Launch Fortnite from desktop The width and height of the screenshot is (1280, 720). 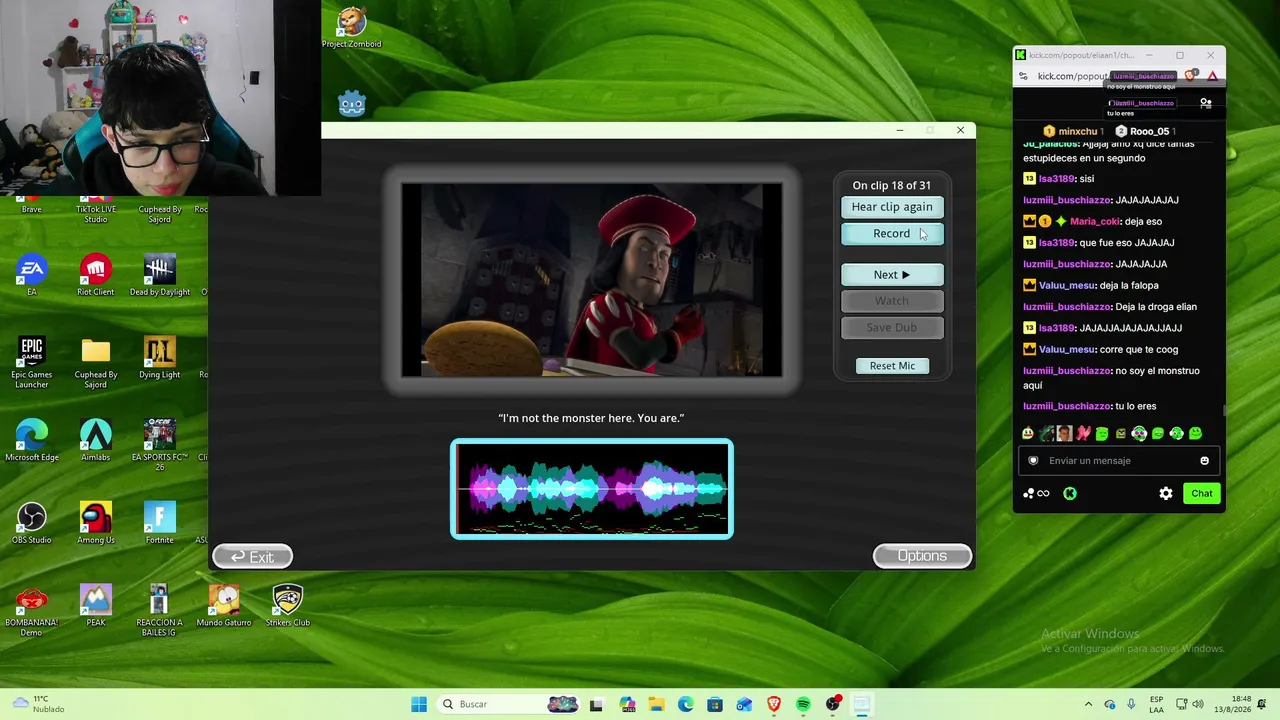click(x=160, y=524)
